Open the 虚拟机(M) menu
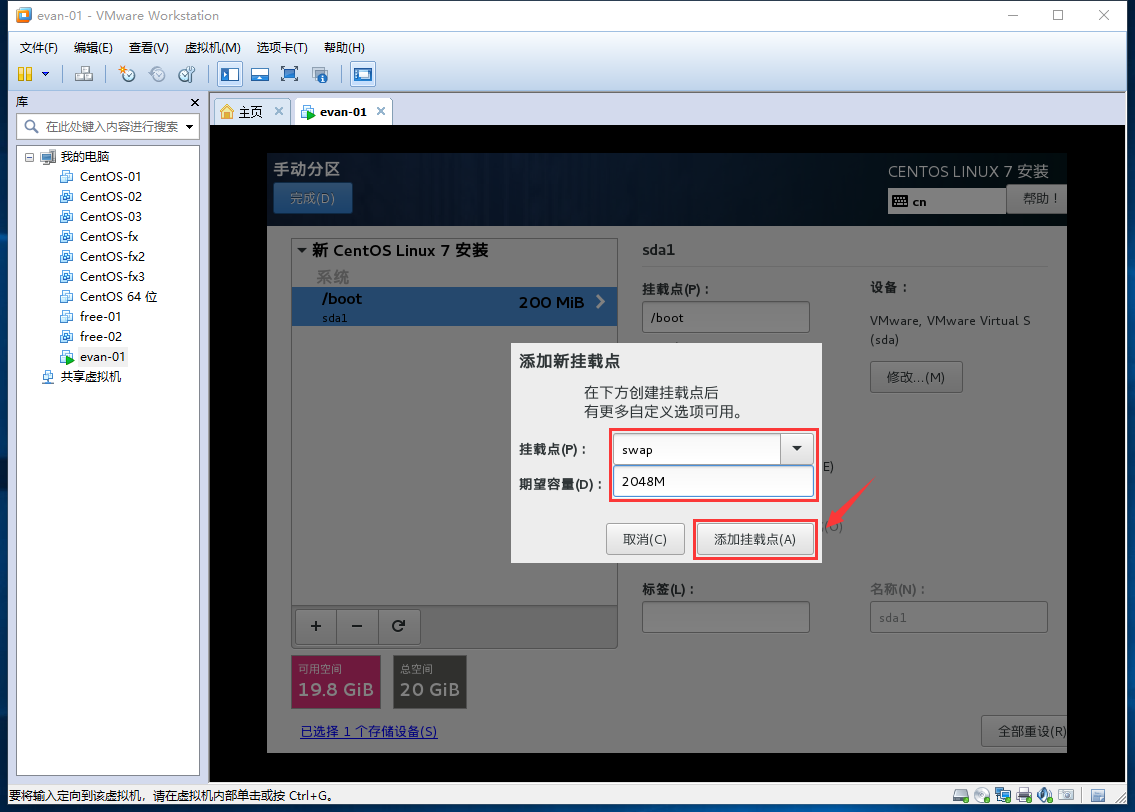The width and height of the screenshot is (1135, 812). pyautogui.click(x=212, y=48)
